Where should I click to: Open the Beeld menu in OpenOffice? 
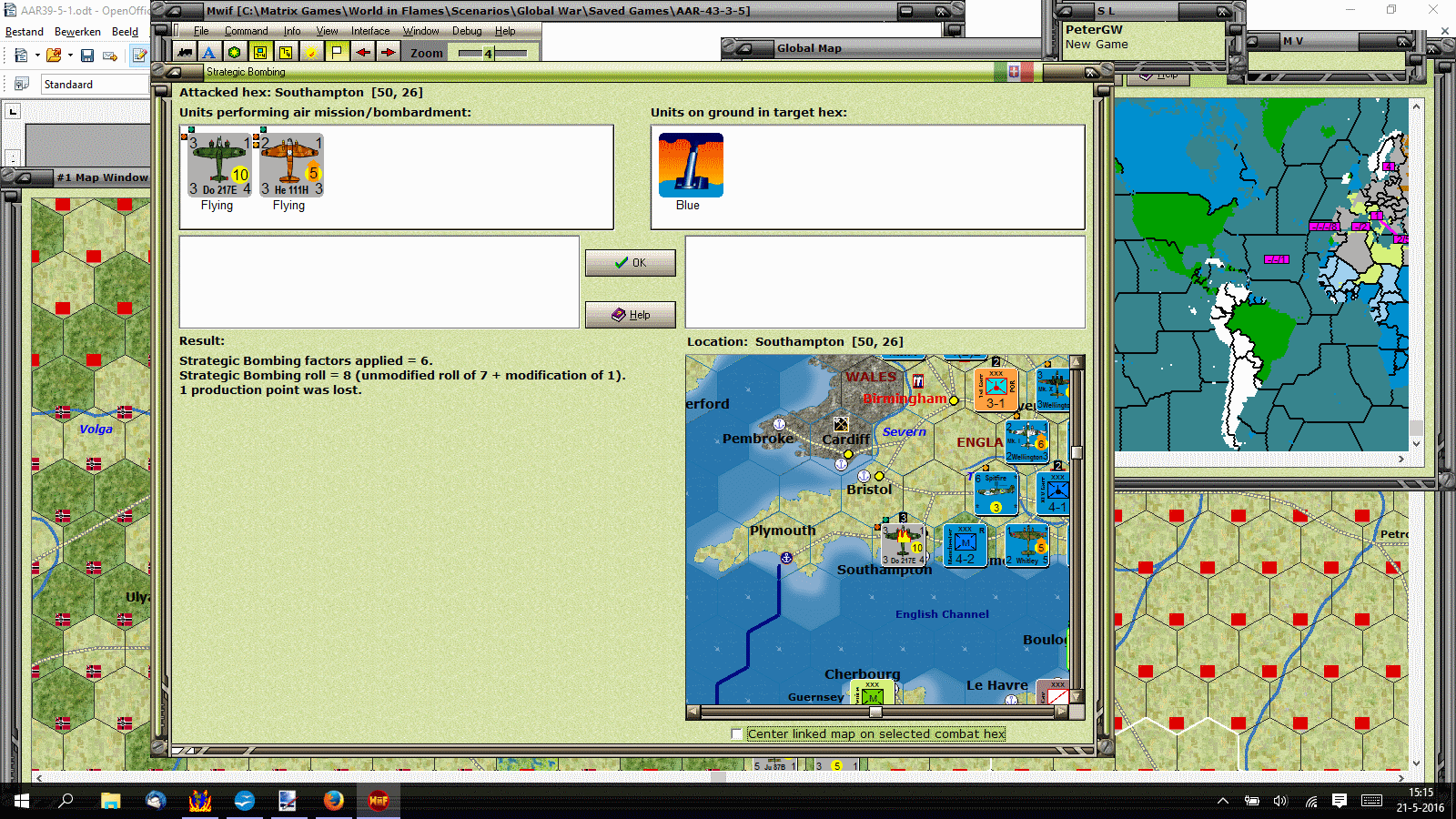pos(125,32)
